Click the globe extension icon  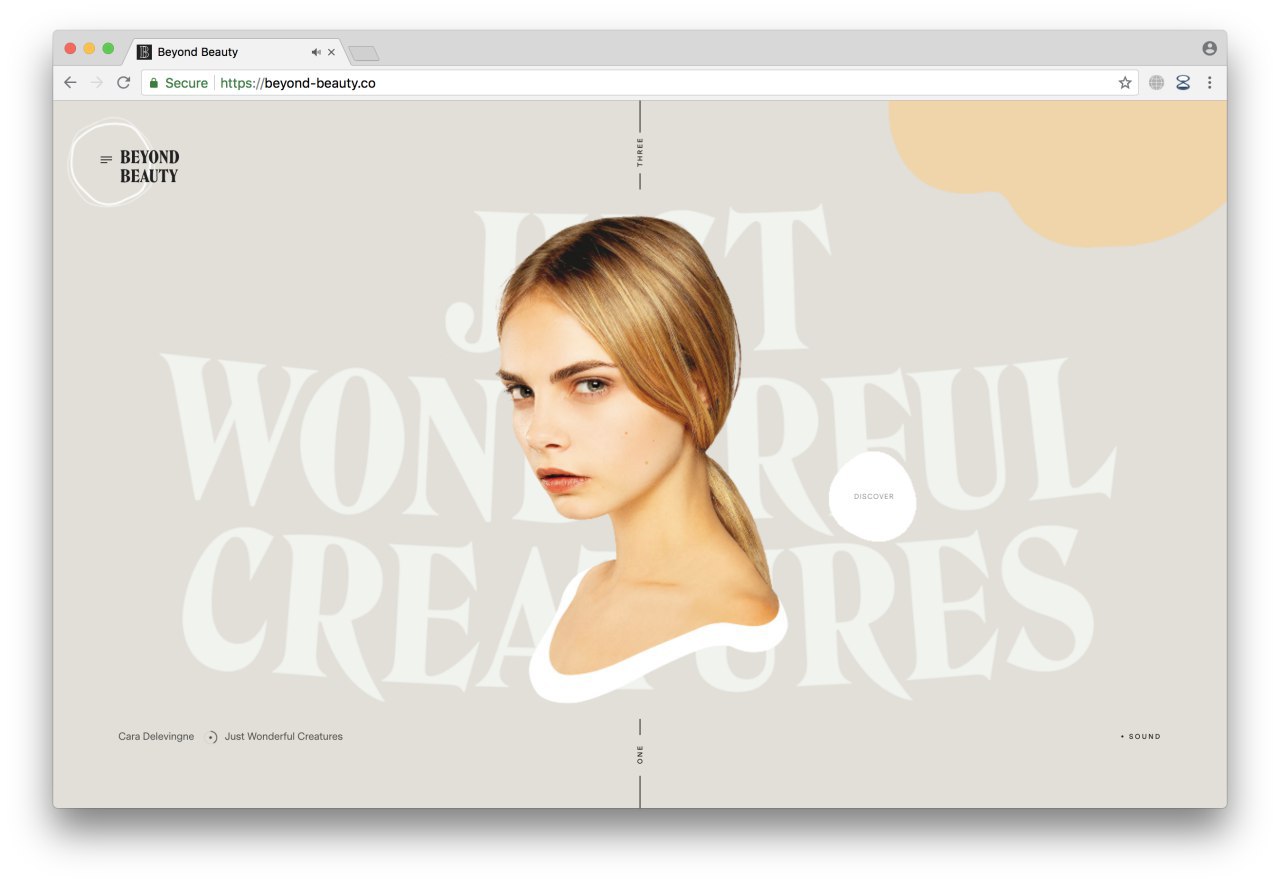(1156, 83)
